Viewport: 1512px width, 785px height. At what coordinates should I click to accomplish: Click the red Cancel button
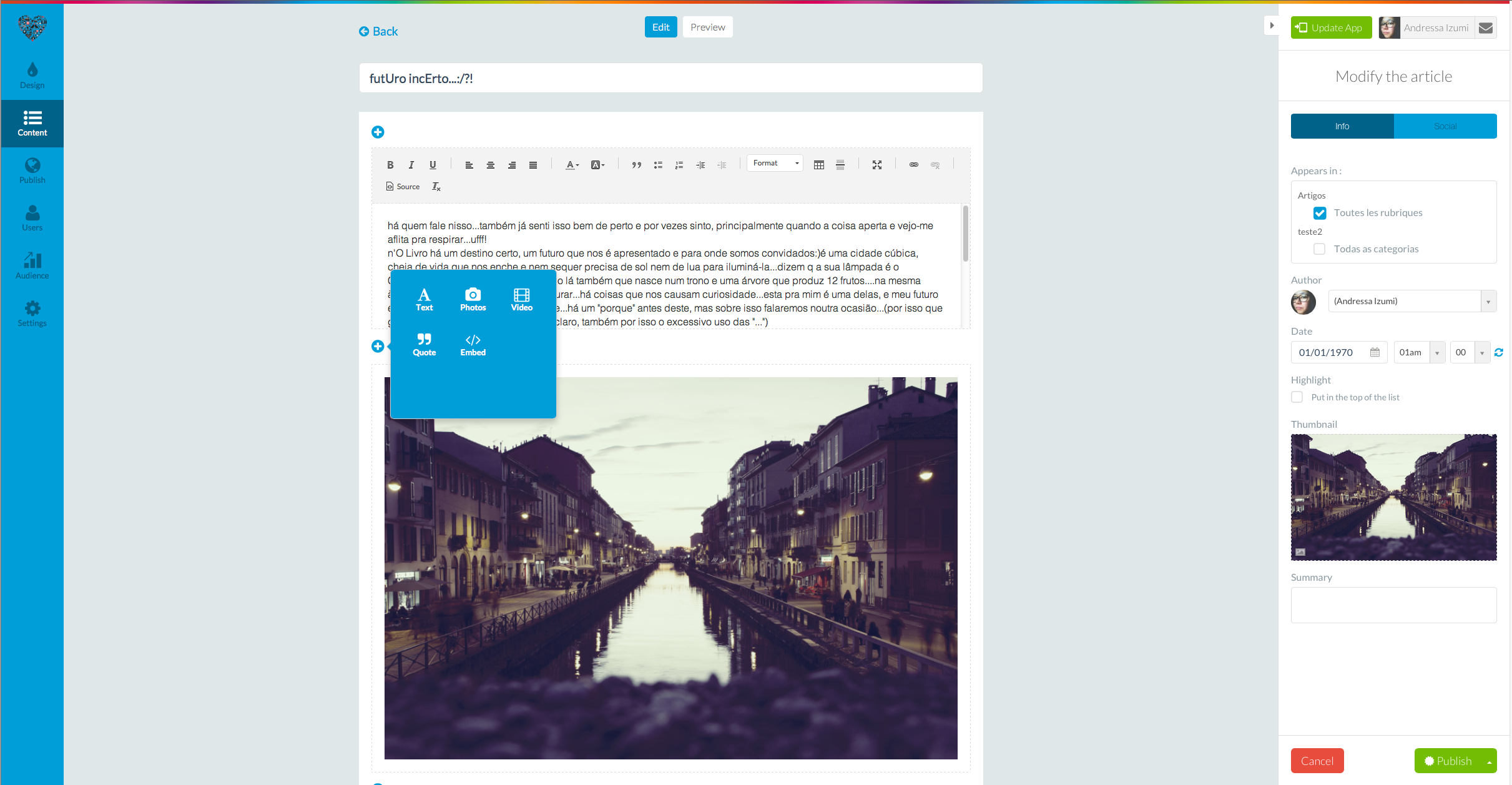click(1317, 761)
